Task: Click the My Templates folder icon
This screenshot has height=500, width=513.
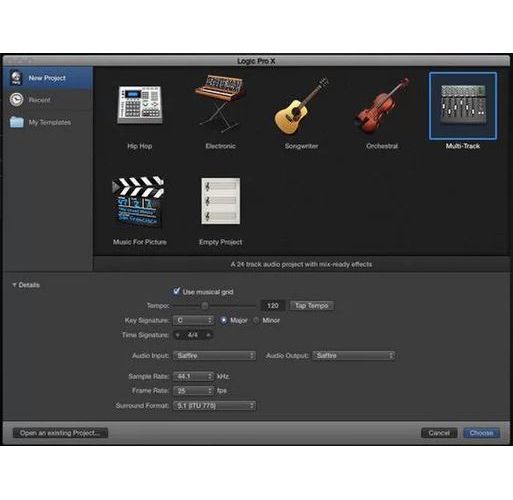Action: click(x=16, y=122)
